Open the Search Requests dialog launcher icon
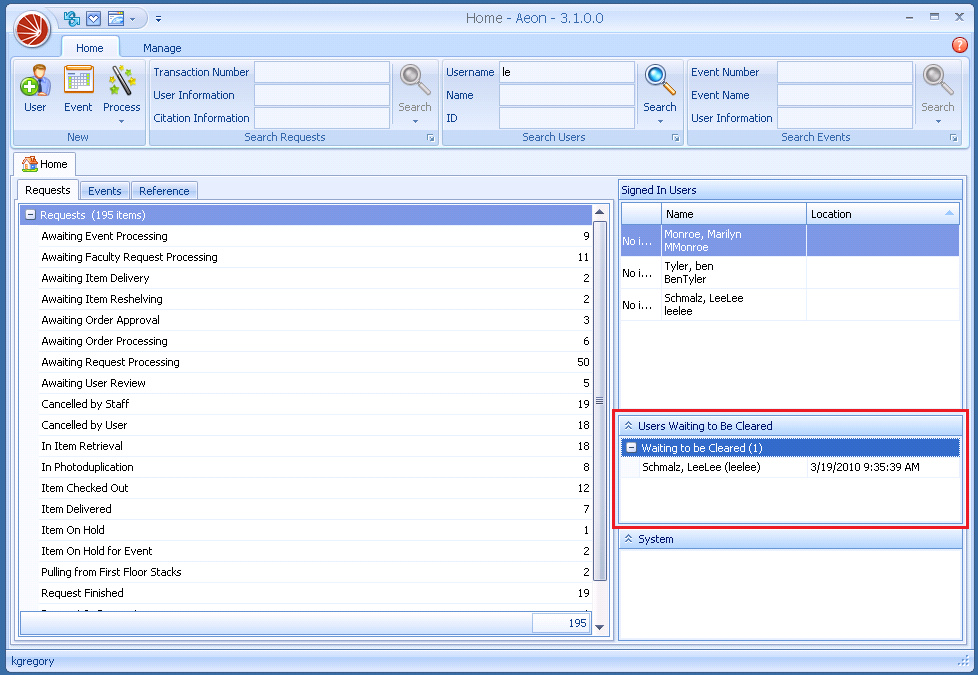Viewport: 978px width, 675px height. (431, 138)
